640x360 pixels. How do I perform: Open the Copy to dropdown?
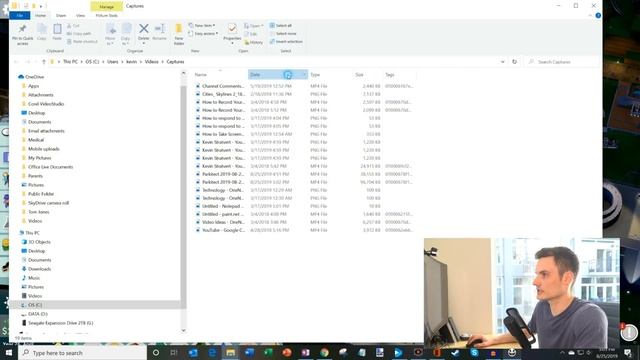126,34
